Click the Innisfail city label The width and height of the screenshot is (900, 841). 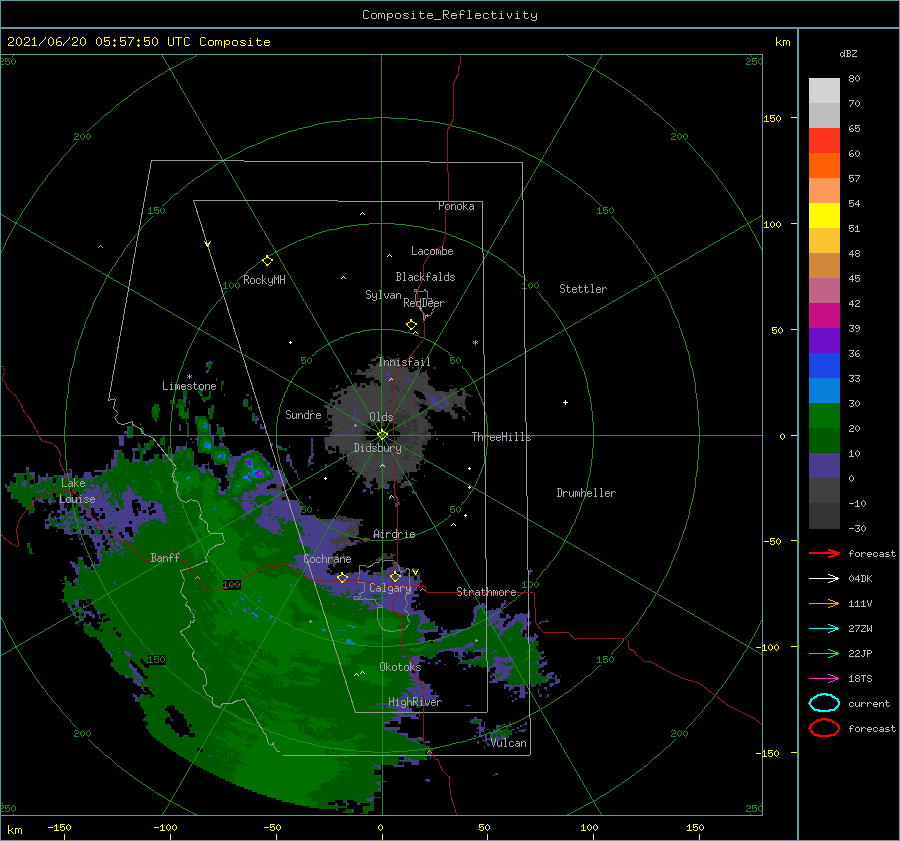pos(404,362)
